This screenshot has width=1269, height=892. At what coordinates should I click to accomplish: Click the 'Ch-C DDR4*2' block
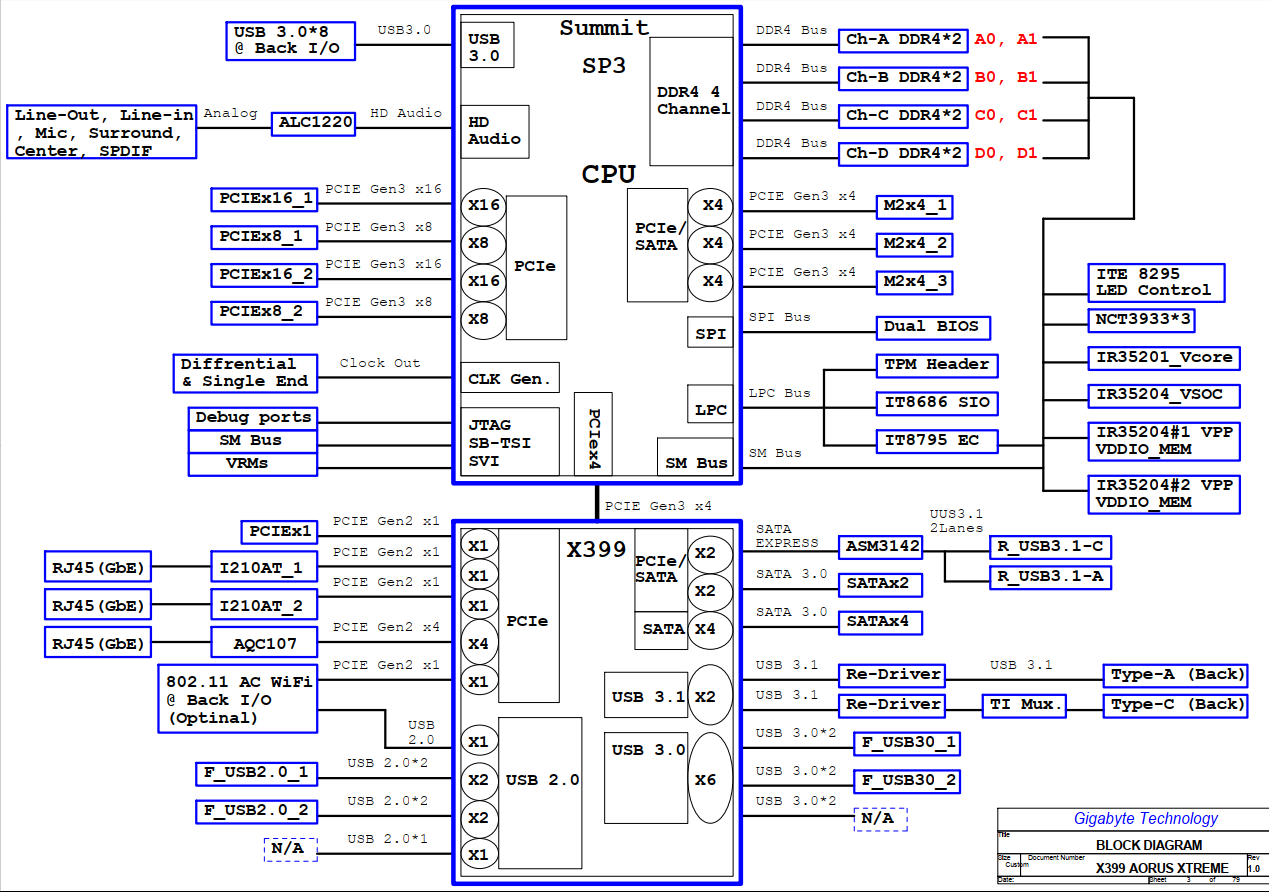point(904,115)
